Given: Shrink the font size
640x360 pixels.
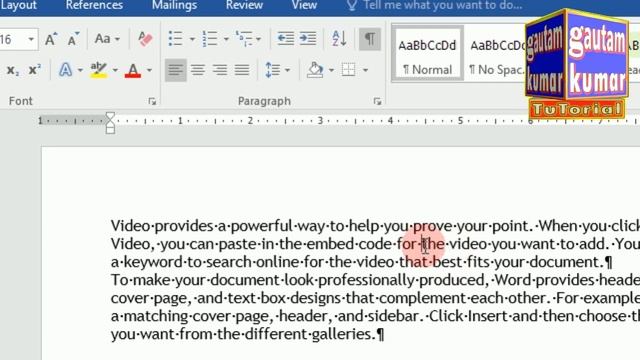Looking at the screenshot, I should click(73, 39).
